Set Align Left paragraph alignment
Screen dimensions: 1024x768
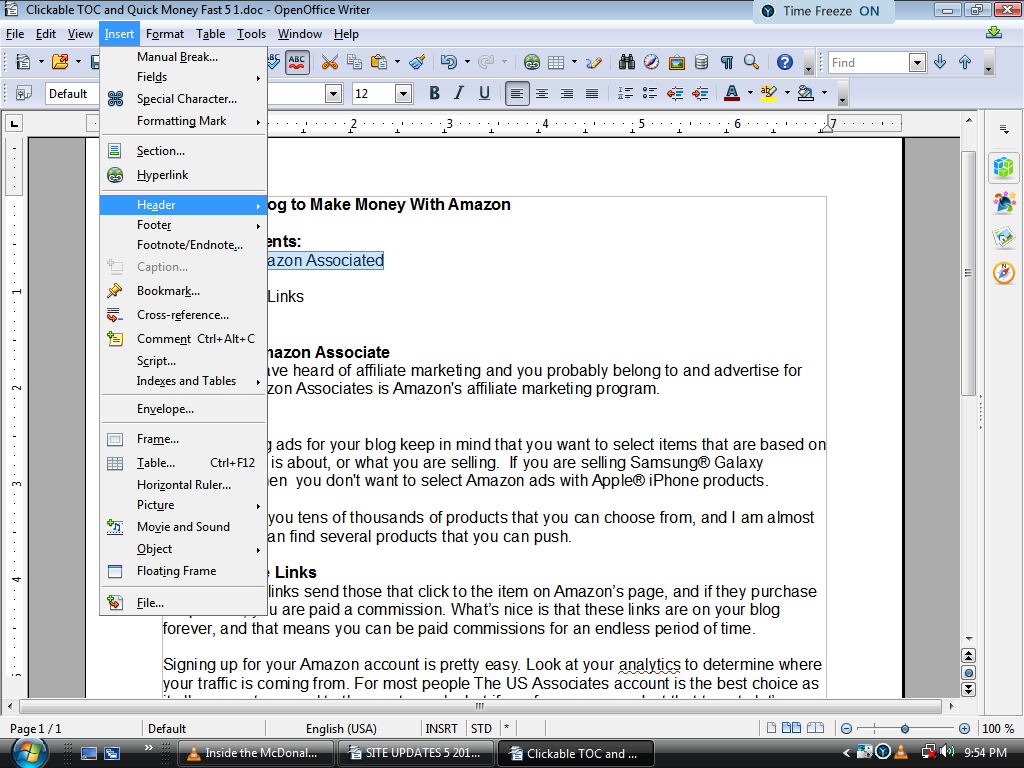517,93
